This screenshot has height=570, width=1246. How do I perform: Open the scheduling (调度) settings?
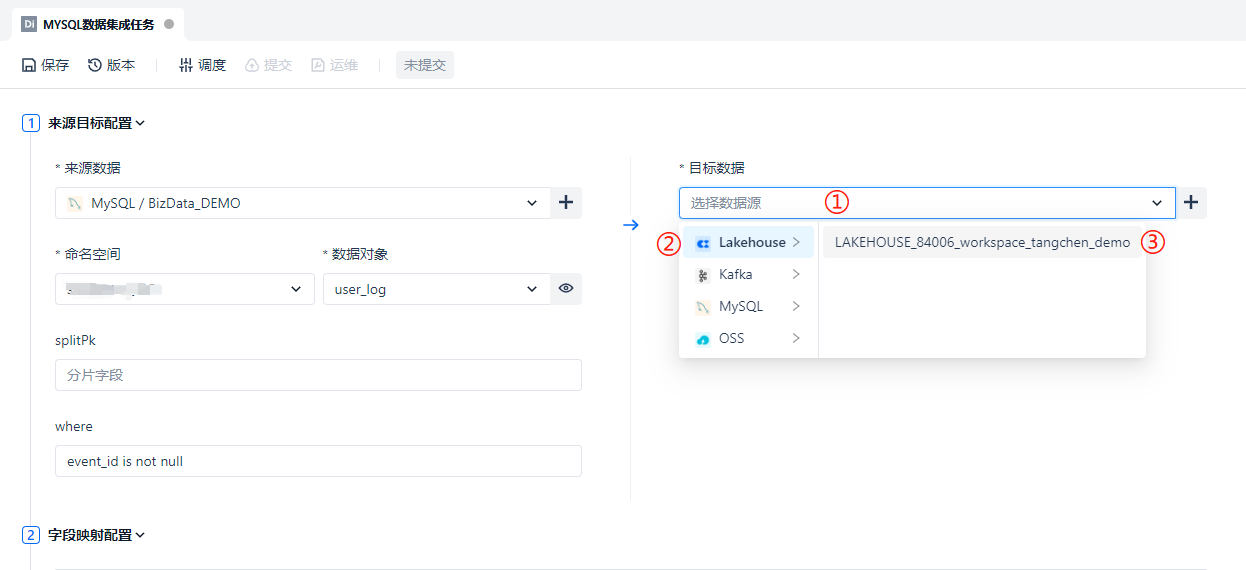[202, 65]
